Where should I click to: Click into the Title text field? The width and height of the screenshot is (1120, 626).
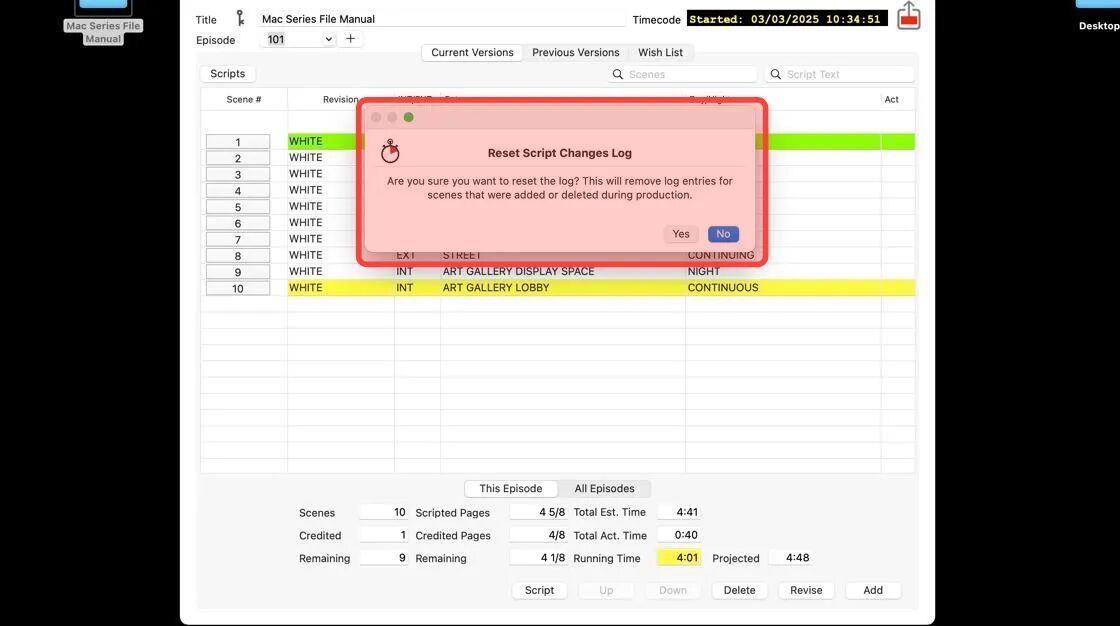tap(441, 19)
